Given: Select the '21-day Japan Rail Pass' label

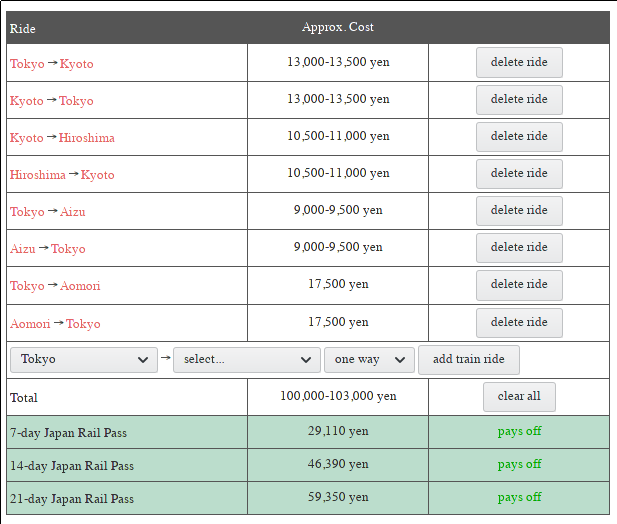Looking at the screenshot, I should [x=72, y=499].
